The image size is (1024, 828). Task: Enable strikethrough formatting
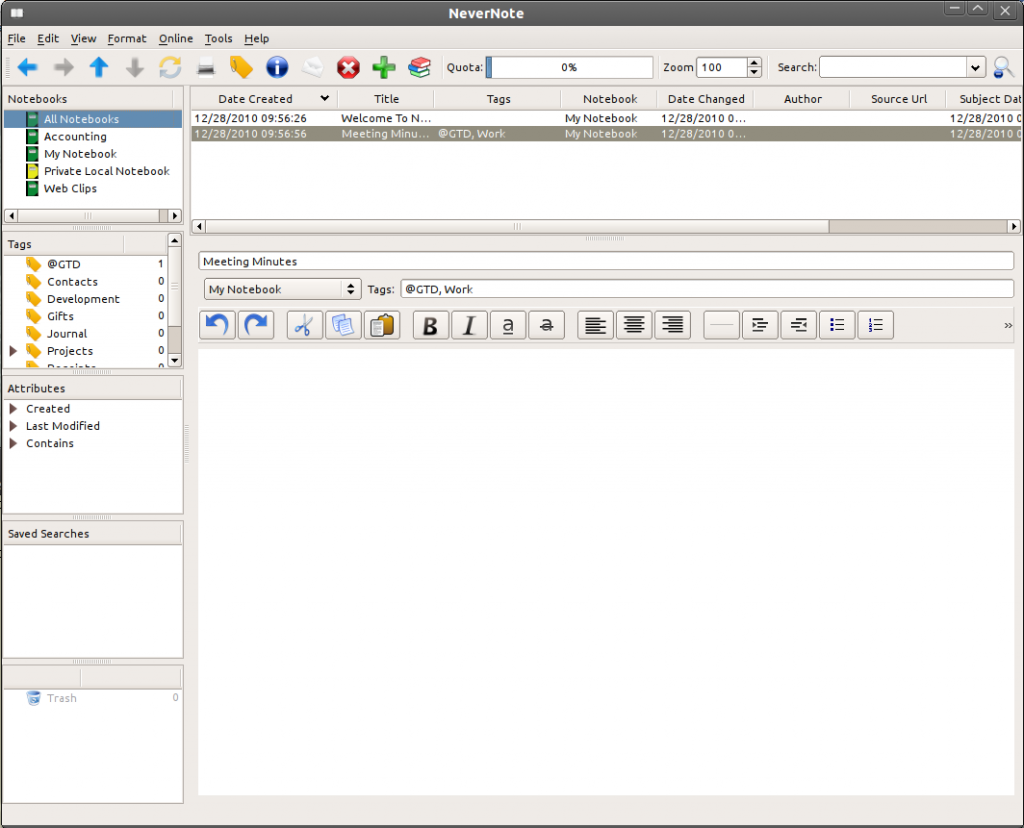click(546, 325)
